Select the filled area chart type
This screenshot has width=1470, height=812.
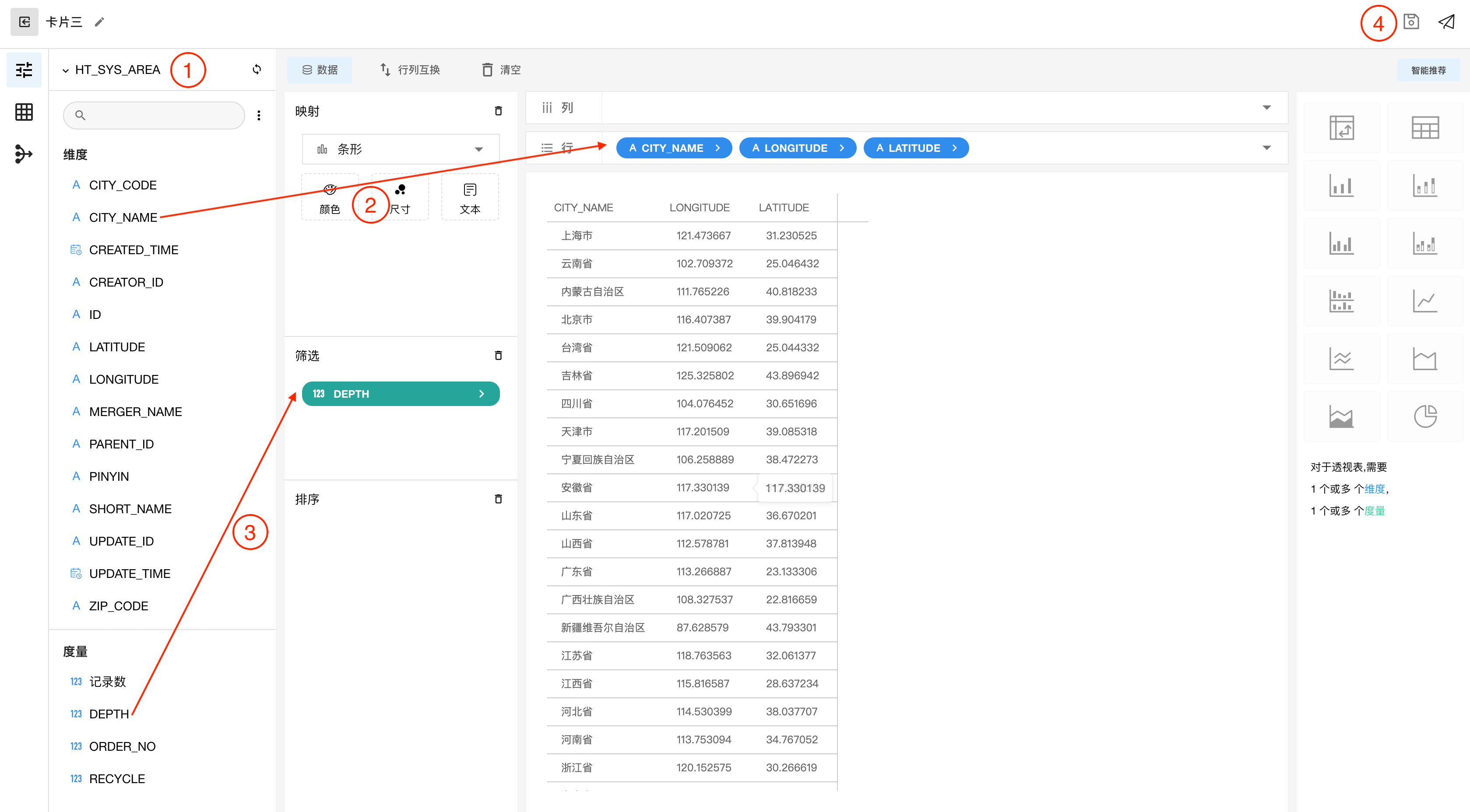pyautogui.click(x=1342, y=416)
